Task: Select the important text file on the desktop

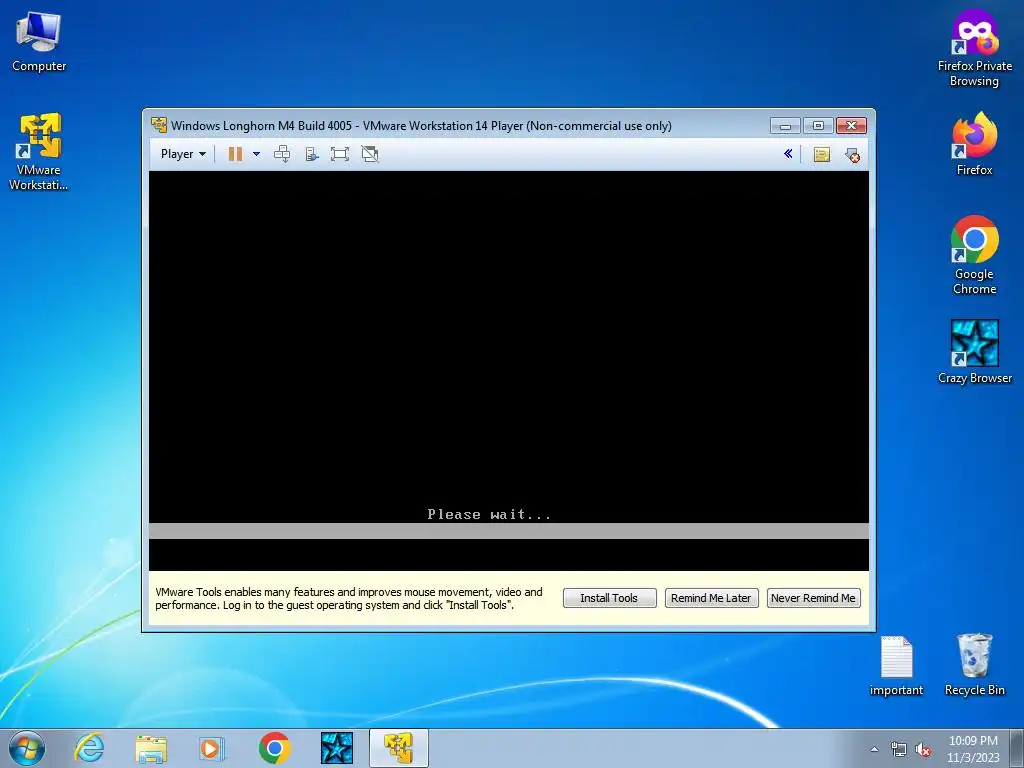Action: tap(896, 665)
